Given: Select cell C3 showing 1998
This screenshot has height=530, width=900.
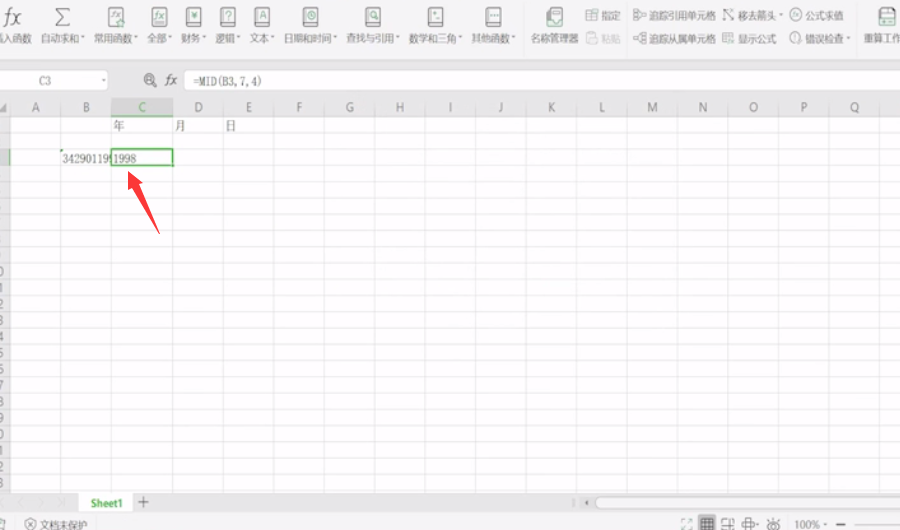Looking at the screenshot, I should click(x=142, y=158).
